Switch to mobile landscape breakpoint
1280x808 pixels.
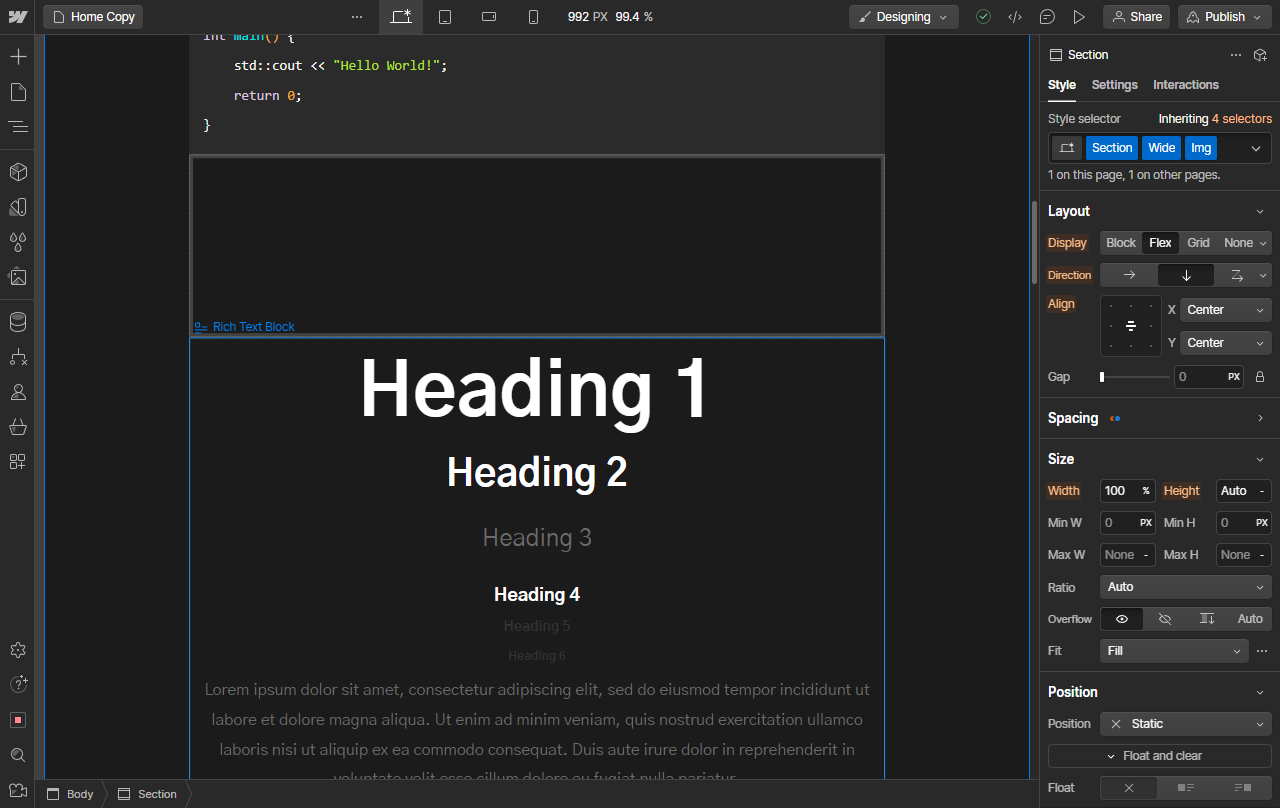(489, 17)
